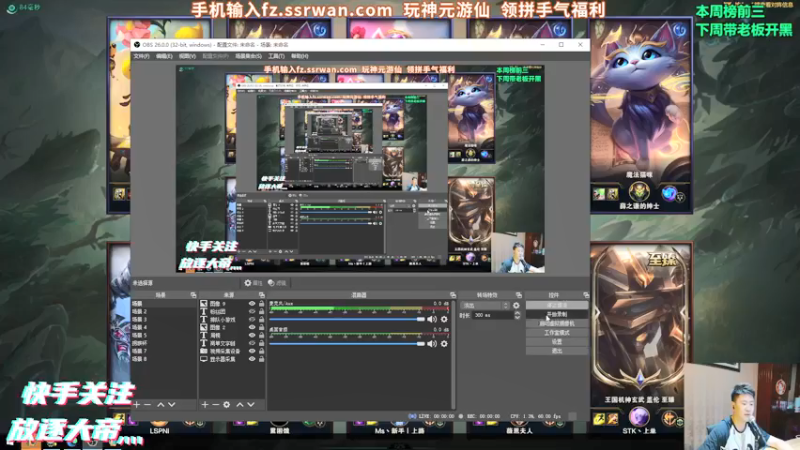This screenshot has height=450, width=800.
Task: Pop out the 转场特效 dock panel
Action: [x=519, y=295]
